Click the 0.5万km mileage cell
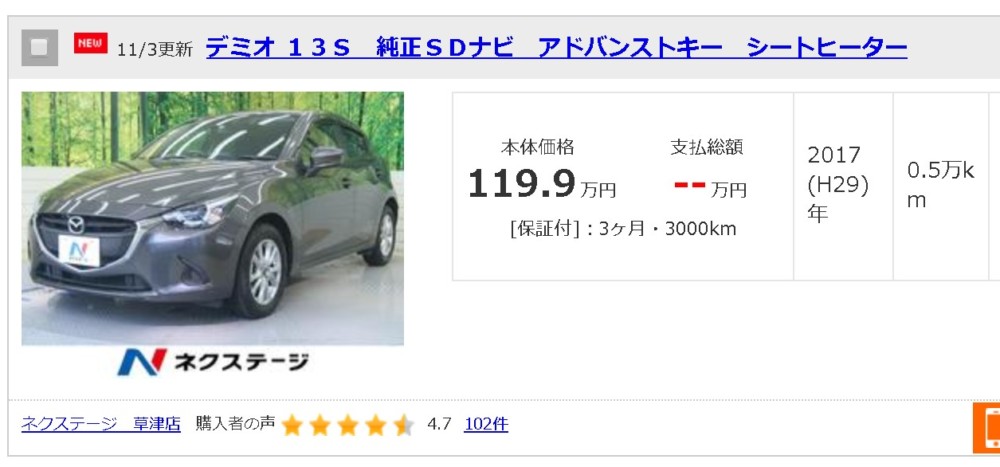Viewport: 1000px width, 467px height. (x=941, y=186)
